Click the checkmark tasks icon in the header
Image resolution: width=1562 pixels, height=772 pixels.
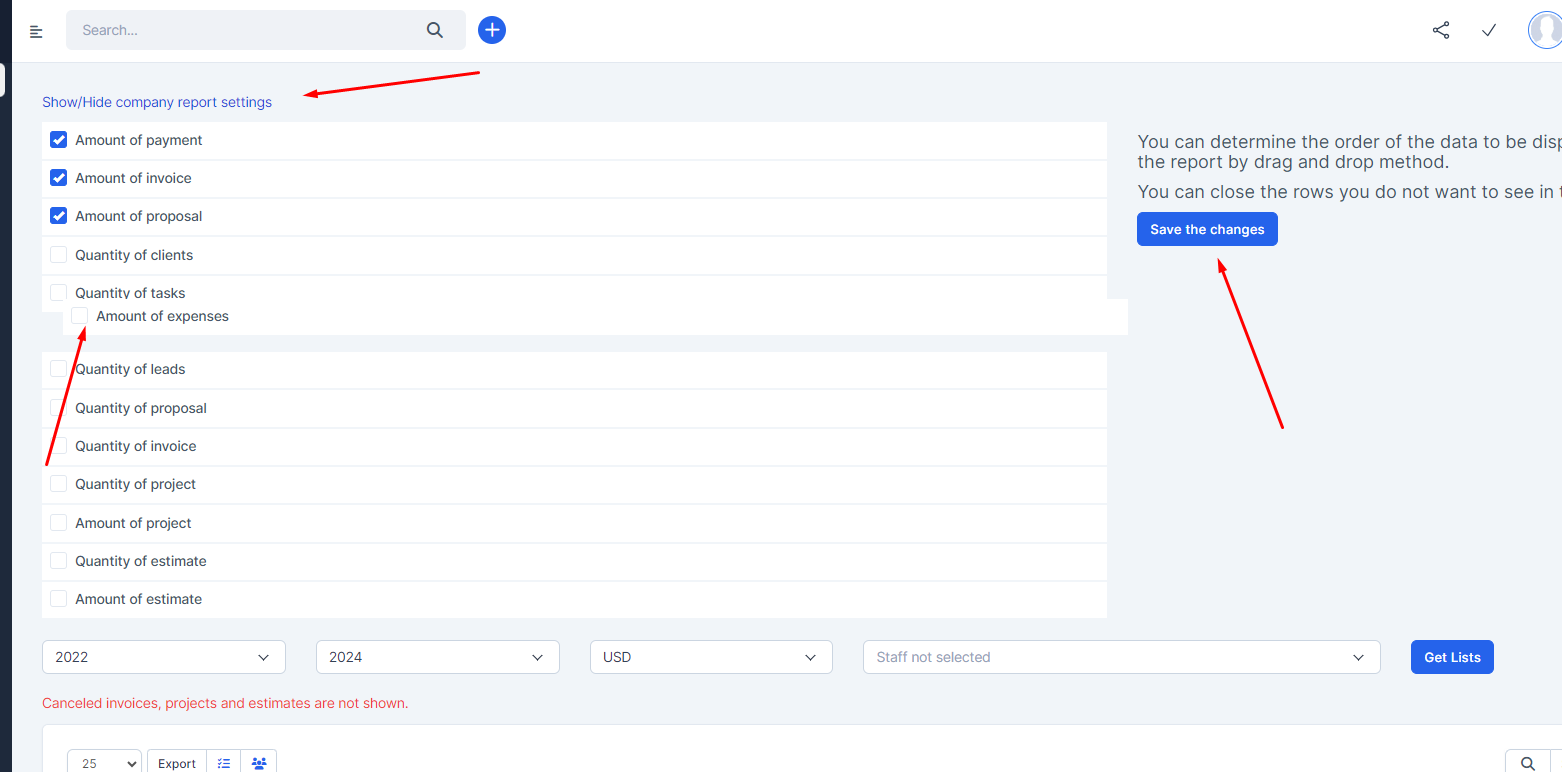pyautogui.click(x=1489, y=30)
